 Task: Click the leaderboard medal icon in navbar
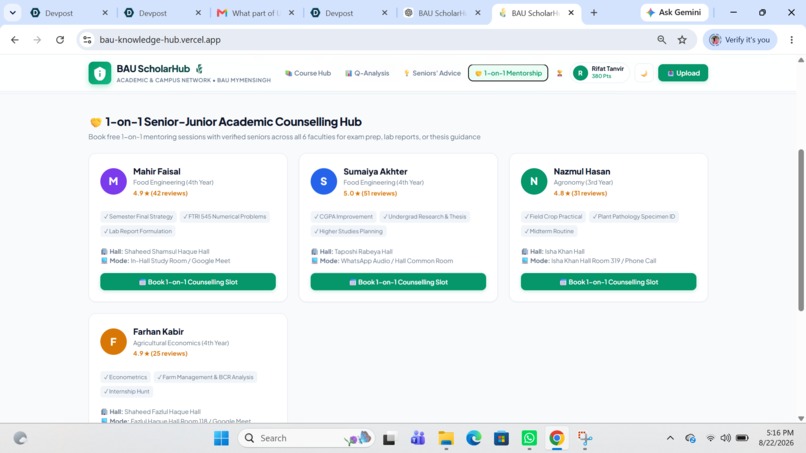click(559, 73)
